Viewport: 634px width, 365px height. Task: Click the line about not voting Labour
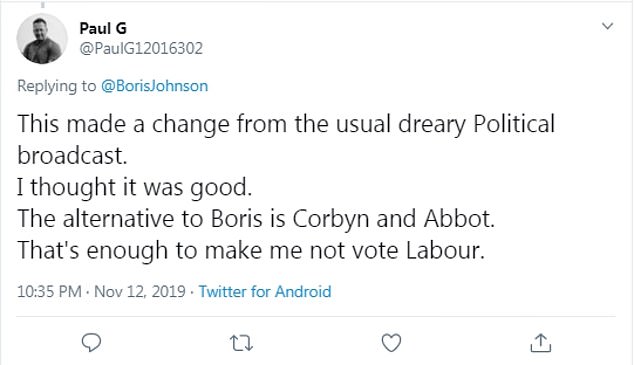[251, 250]
